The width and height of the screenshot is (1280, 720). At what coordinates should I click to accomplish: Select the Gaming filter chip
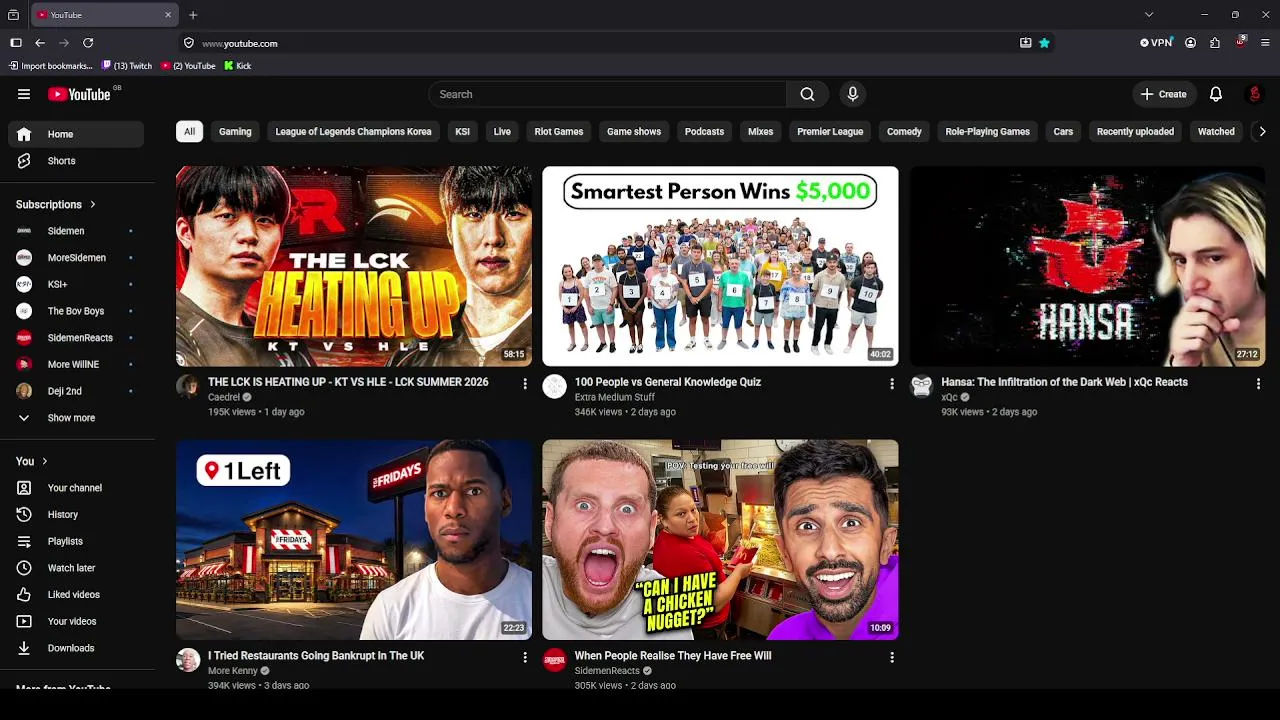click(x=235, y=131)
